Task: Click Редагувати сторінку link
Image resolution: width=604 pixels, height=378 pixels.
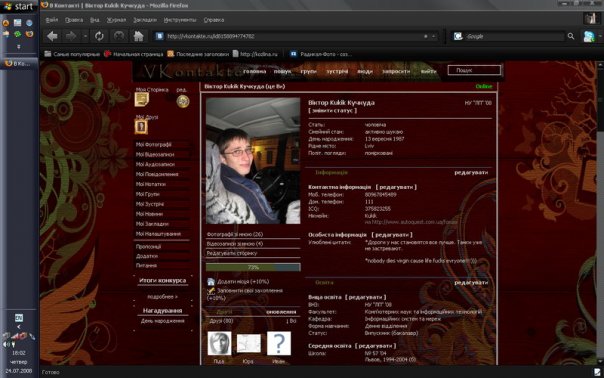Action: (x=232, y=254)
